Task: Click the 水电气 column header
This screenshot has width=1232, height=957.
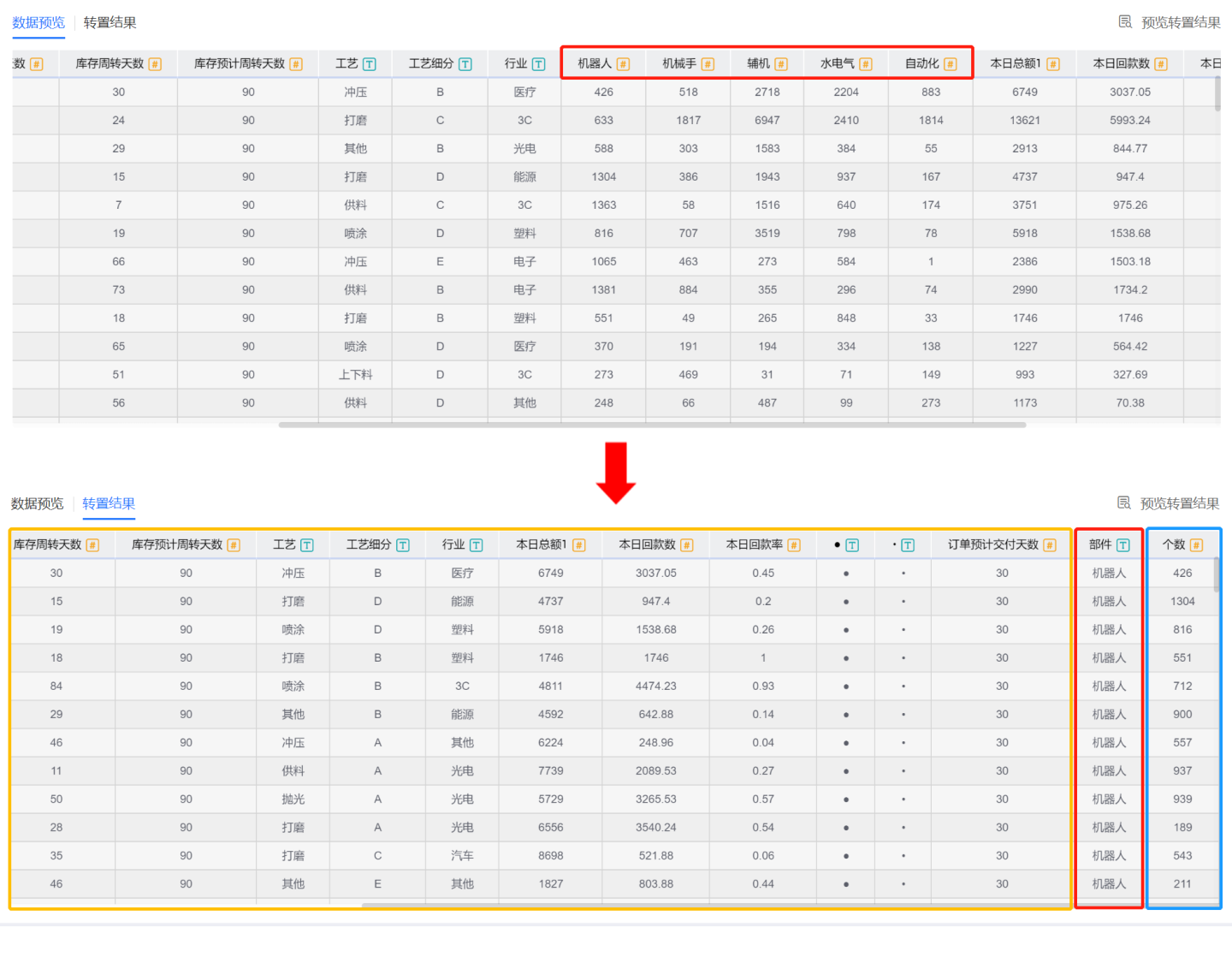Action: click(x=837, y=64)
